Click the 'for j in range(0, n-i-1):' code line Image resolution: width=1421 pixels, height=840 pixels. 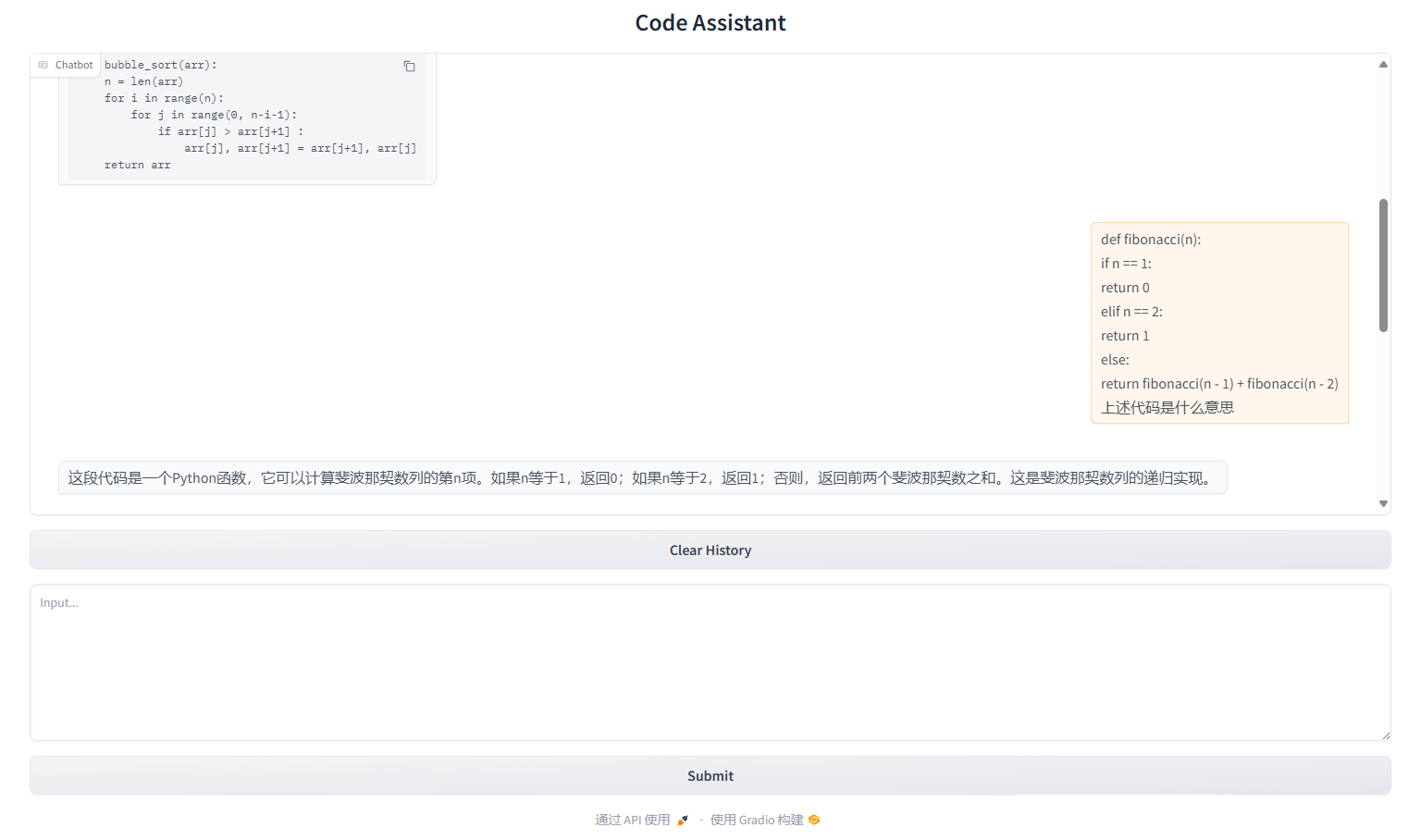point(214,115)
